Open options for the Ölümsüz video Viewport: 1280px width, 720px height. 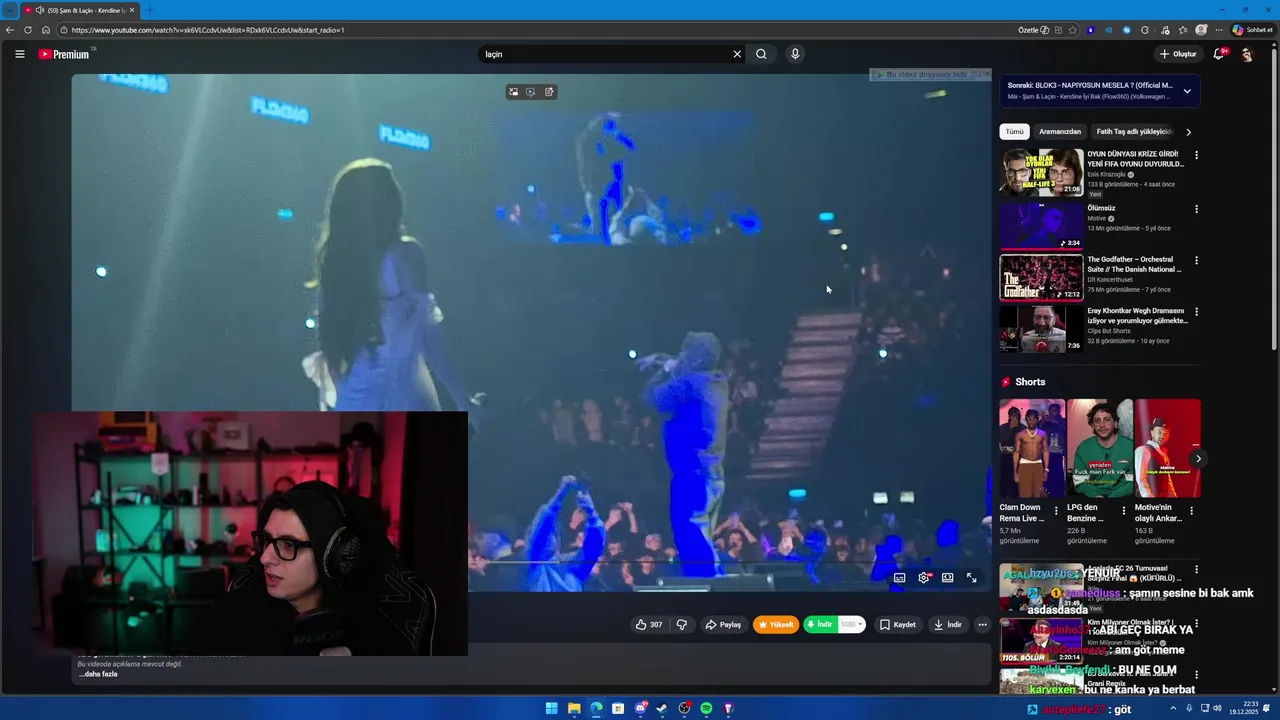[1196, 209]
